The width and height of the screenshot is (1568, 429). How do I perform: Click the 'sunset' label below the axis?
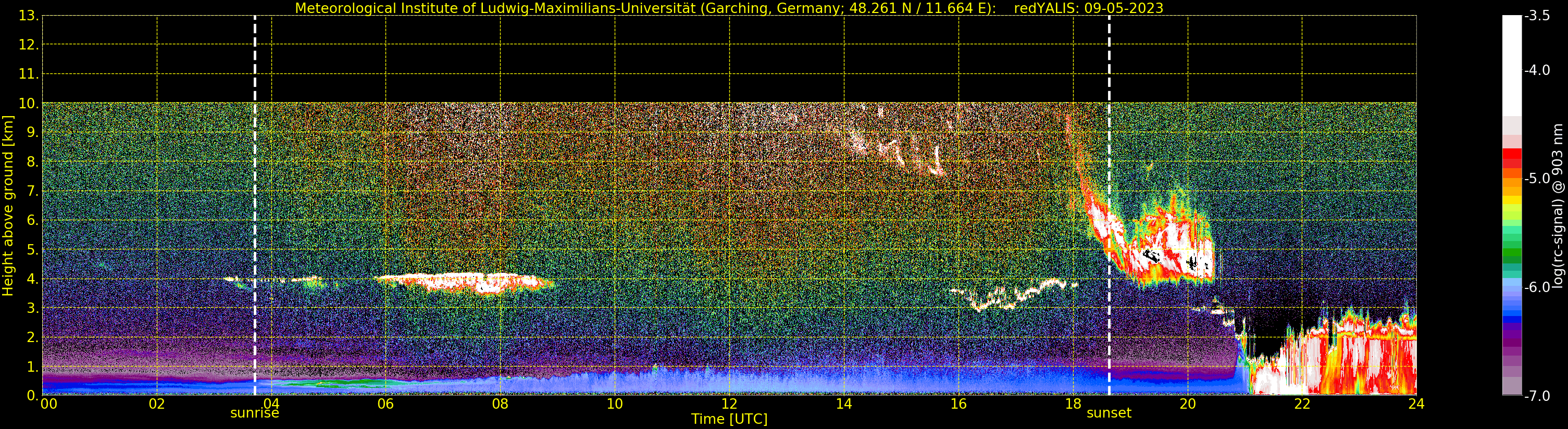tap(1109, 413)
